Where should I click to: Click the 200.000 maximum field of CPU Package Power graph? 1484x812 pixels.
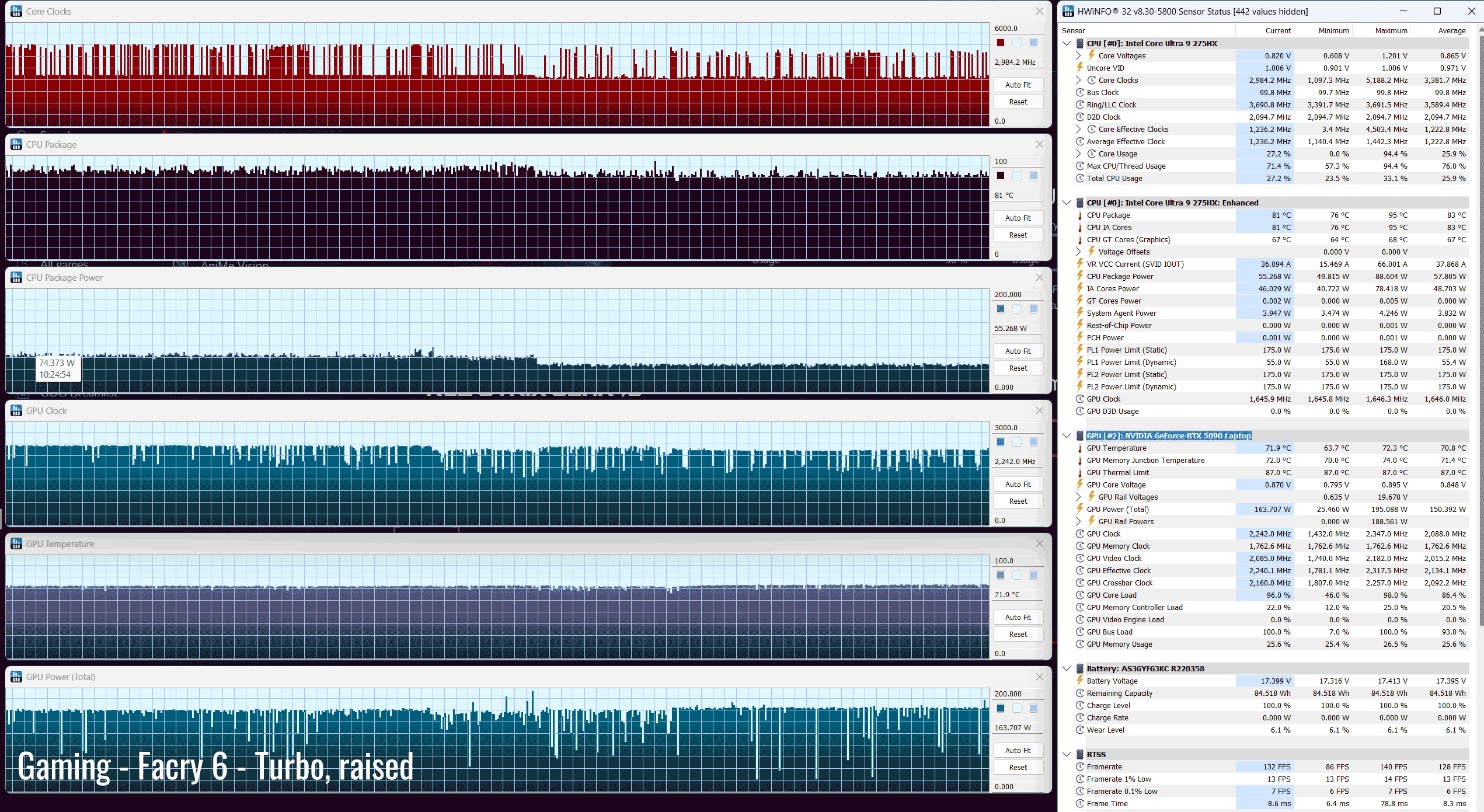coord(1017,294)
